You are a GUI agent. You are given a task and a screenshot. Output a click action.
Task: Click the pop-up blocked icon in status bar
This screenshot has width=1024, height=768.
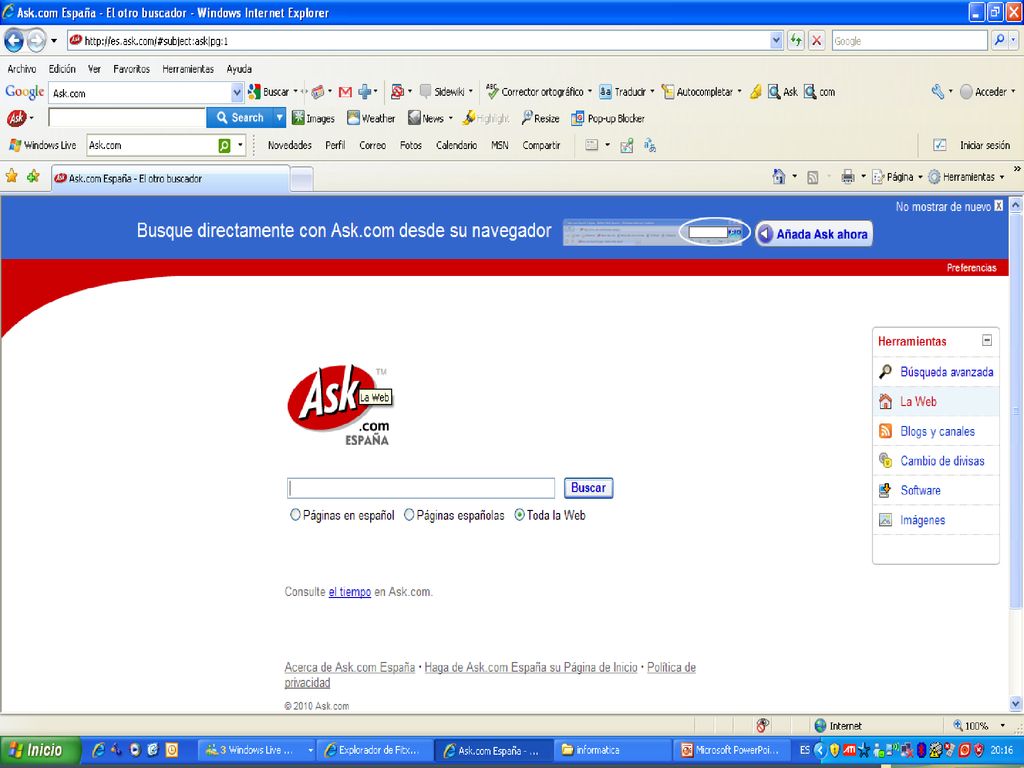pyautogui.click(x=762, y=726)
